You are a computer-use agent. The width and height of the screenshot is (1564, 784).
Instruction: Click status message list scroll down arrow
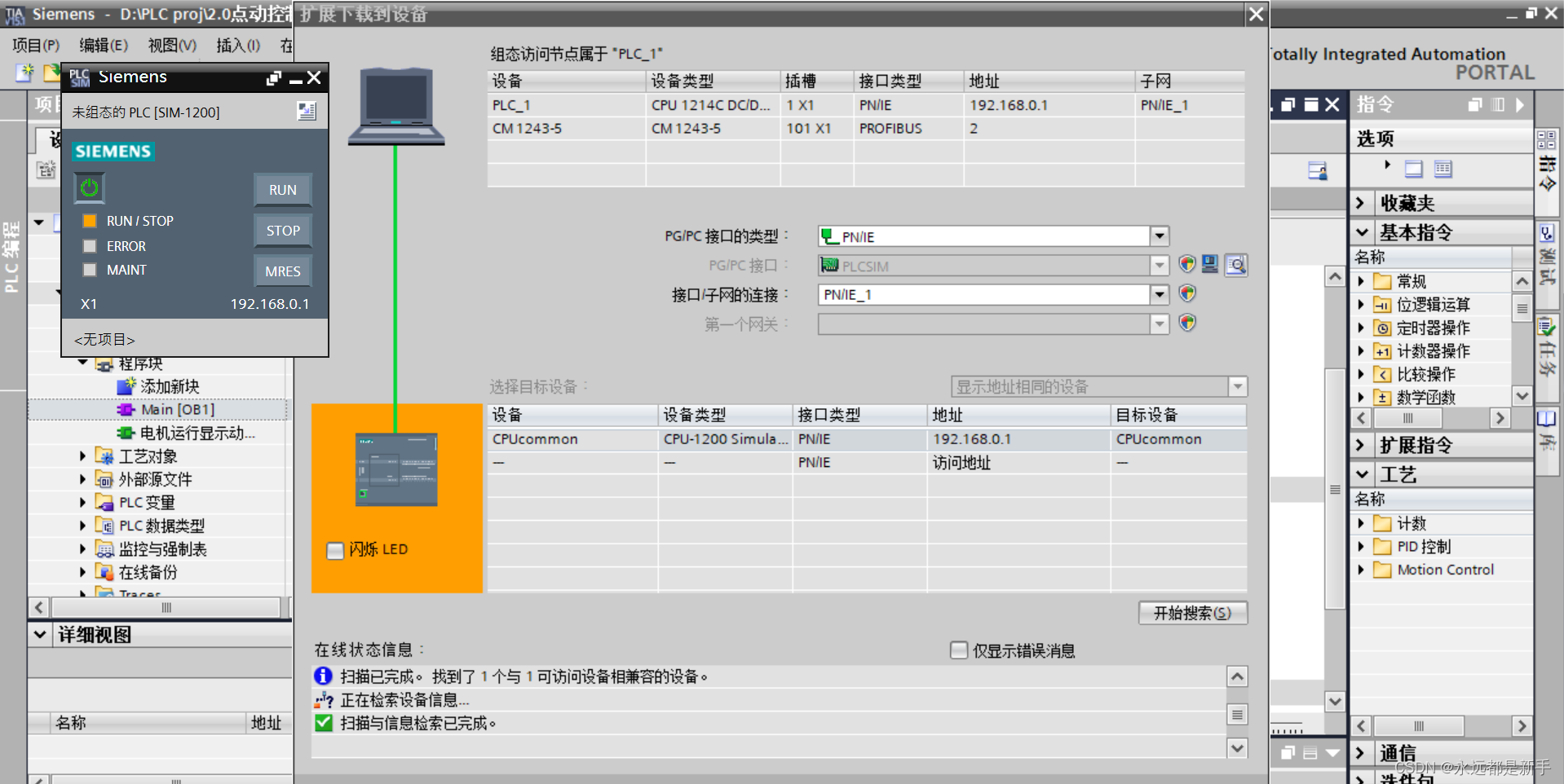pos(1237,747)
